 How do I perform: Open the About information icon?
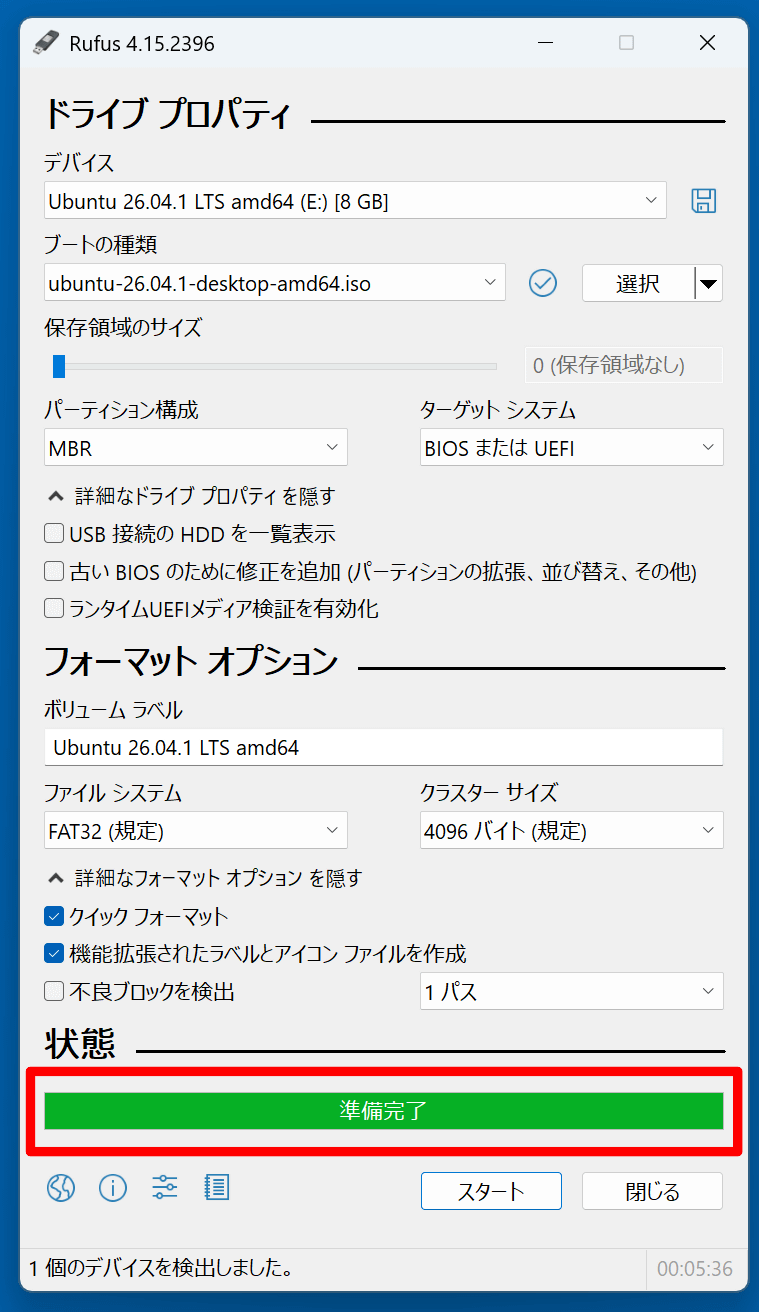pyautogui.click(x=113, y=1188)
